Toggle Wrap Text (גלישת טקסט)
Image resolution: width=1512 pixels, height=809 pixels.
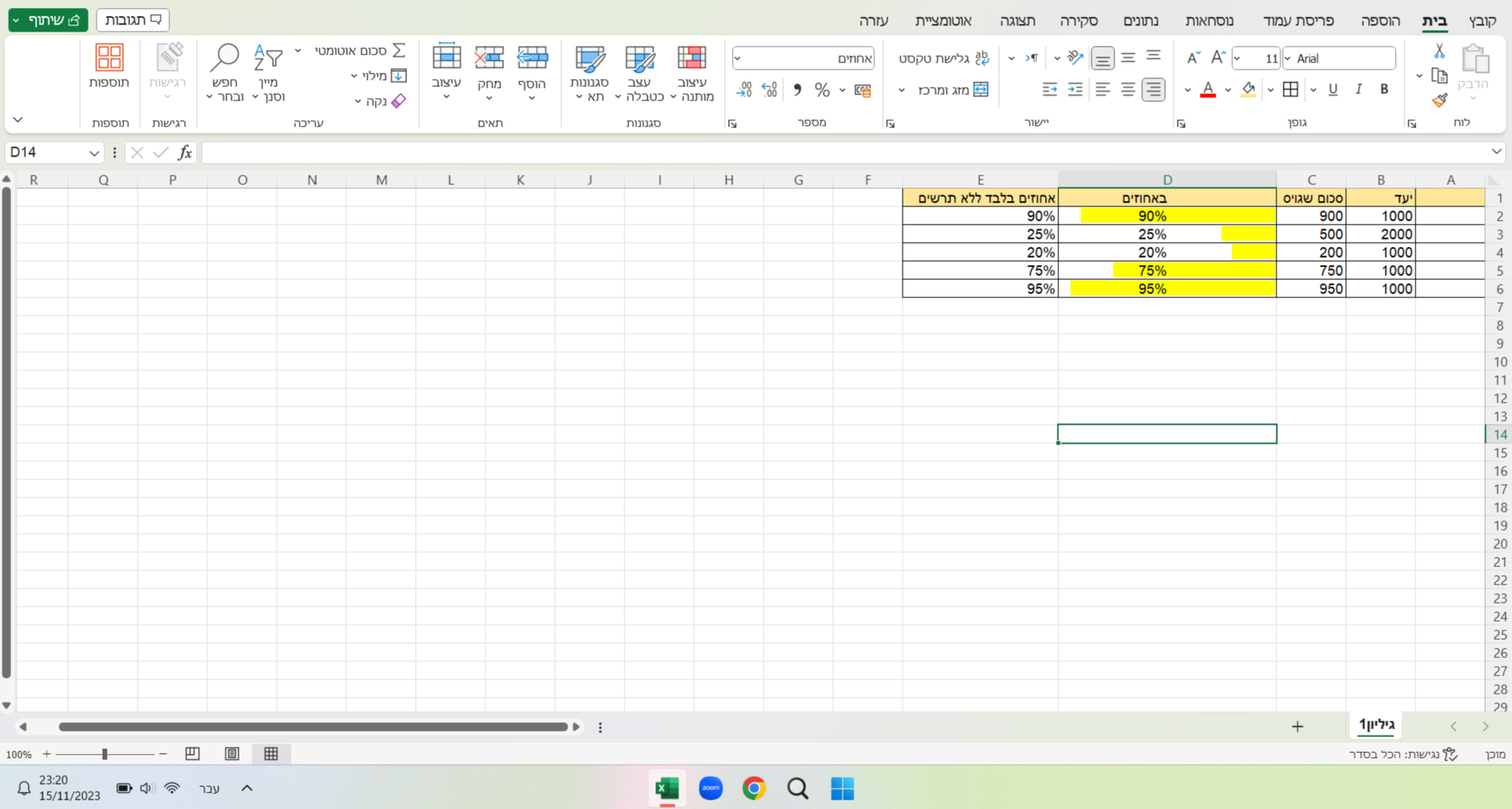tap(944, 58)
